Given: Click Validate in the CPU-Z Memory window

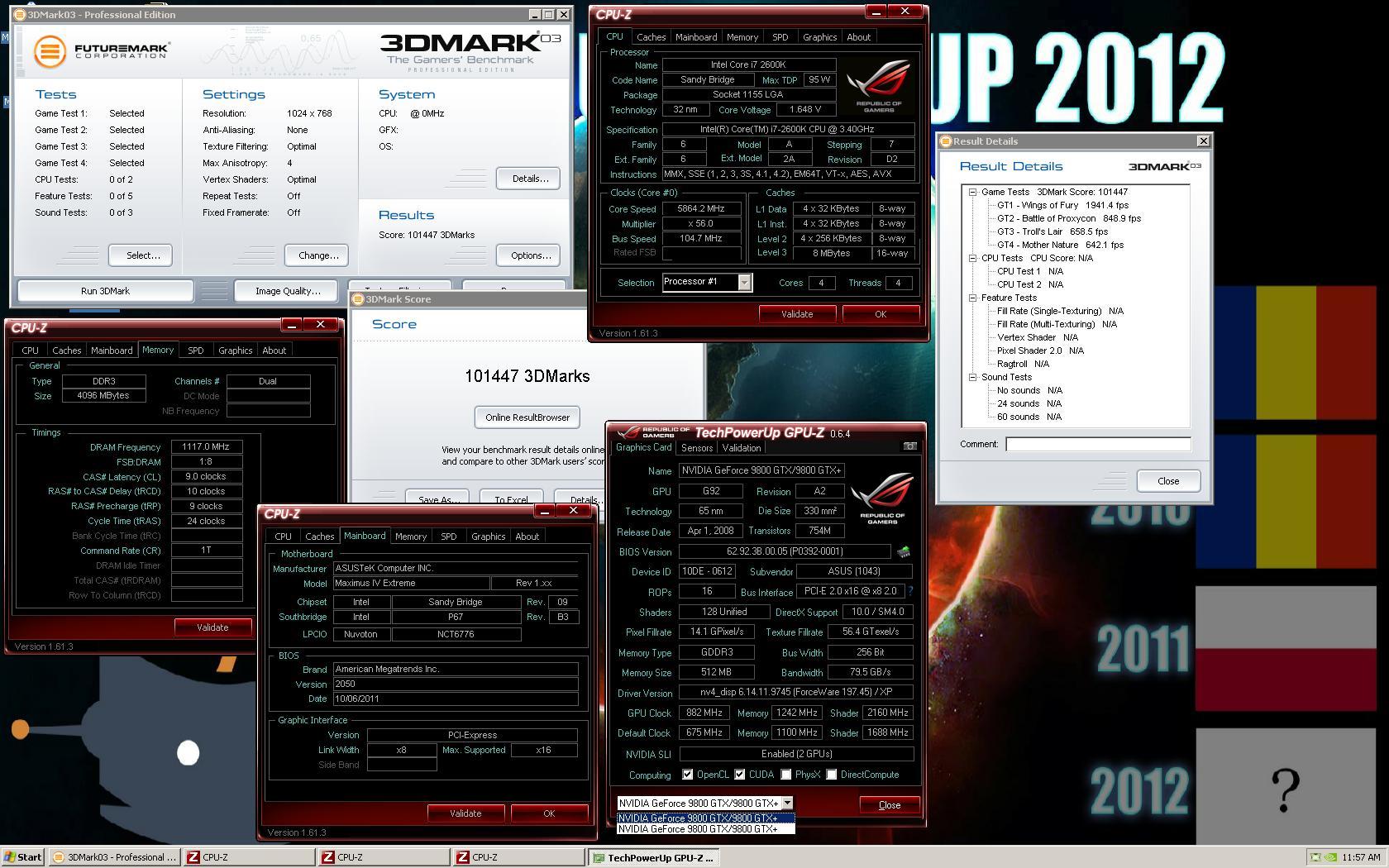Looking at the screenshot, I should 212,627.
